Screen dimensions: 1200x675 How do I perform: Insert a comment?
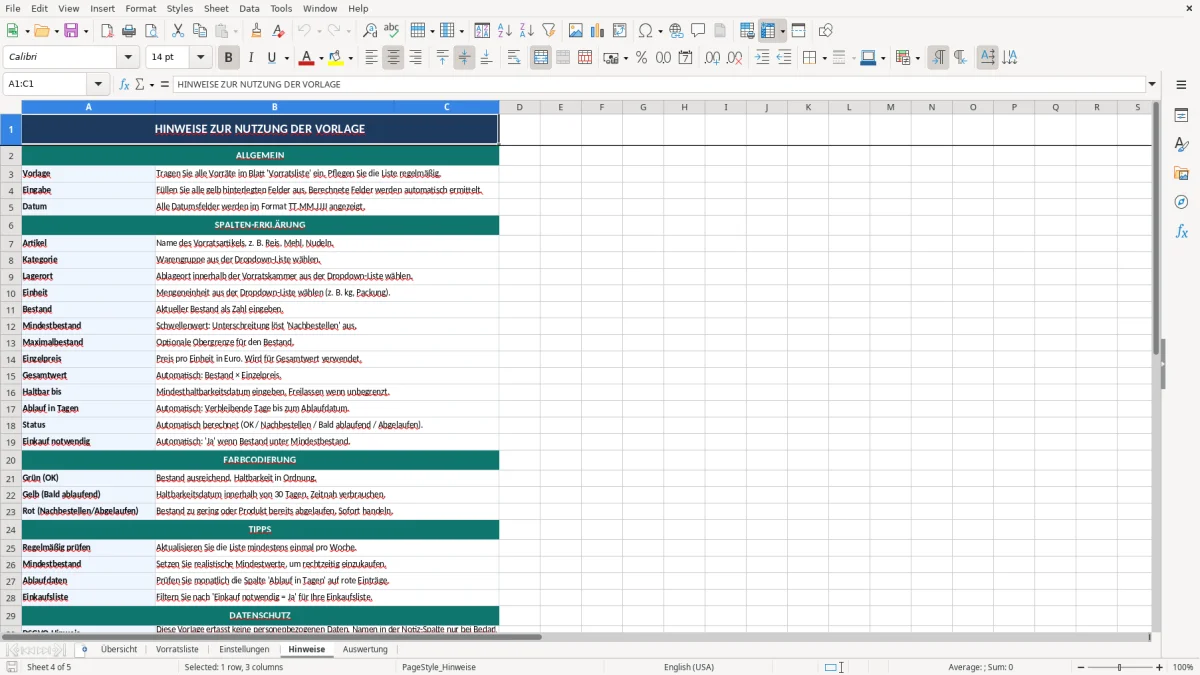698,31
